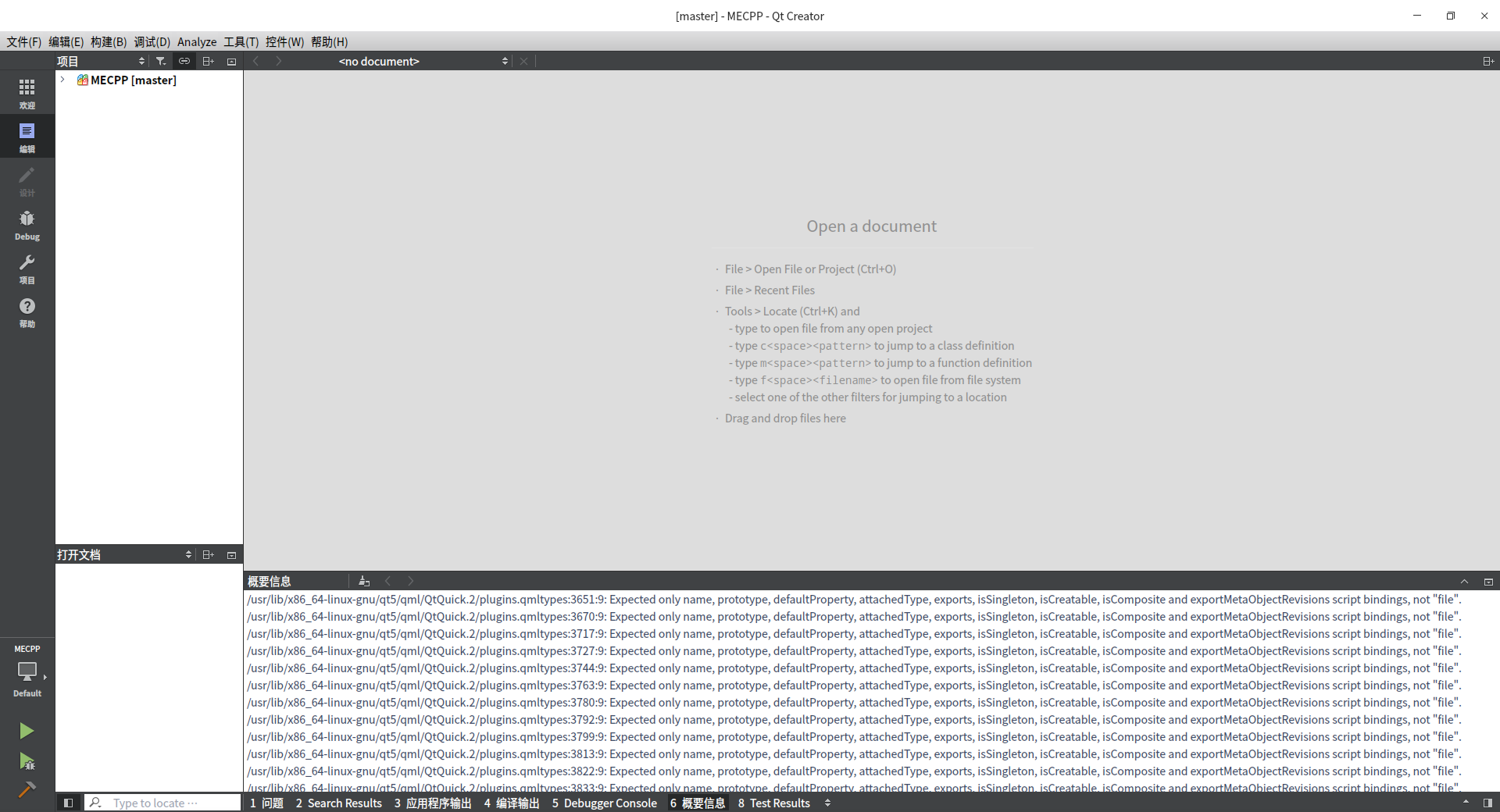Toggle the right sidebar visibility
1500x812 pixels.
point(1487,803)
